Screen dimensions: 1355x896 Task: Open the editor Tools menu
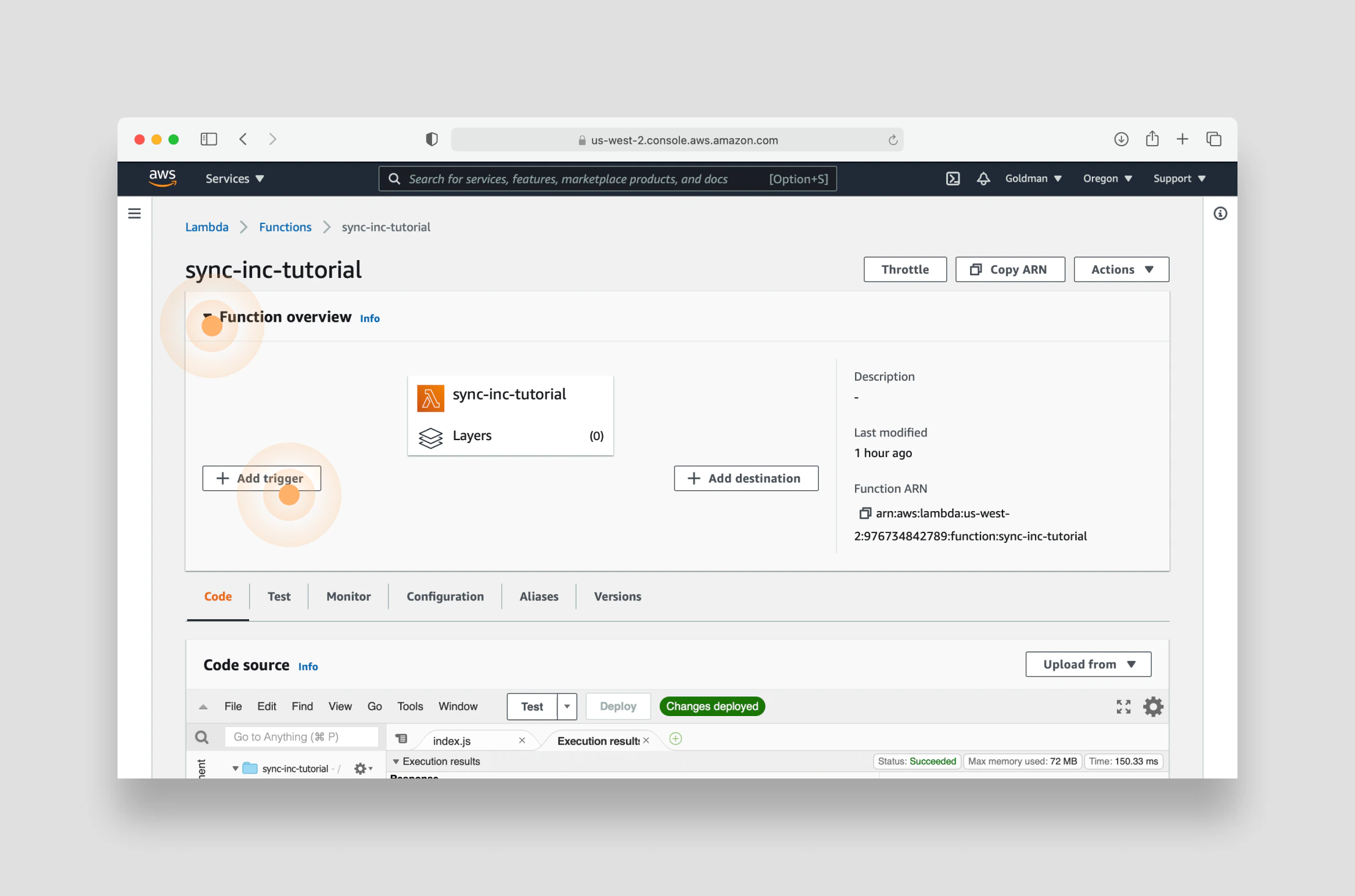click(x=410, y=706)
